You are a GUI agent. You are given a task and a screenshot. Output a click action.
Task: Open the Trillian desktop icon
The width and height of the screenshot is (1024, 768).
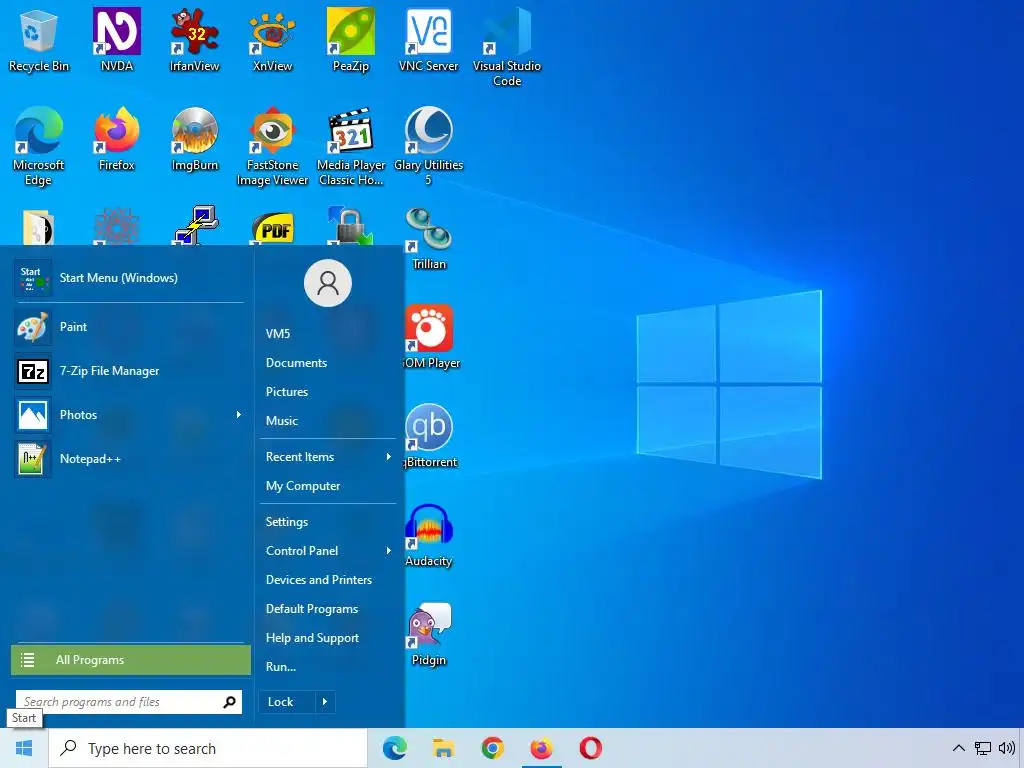(x=428, y=238)
